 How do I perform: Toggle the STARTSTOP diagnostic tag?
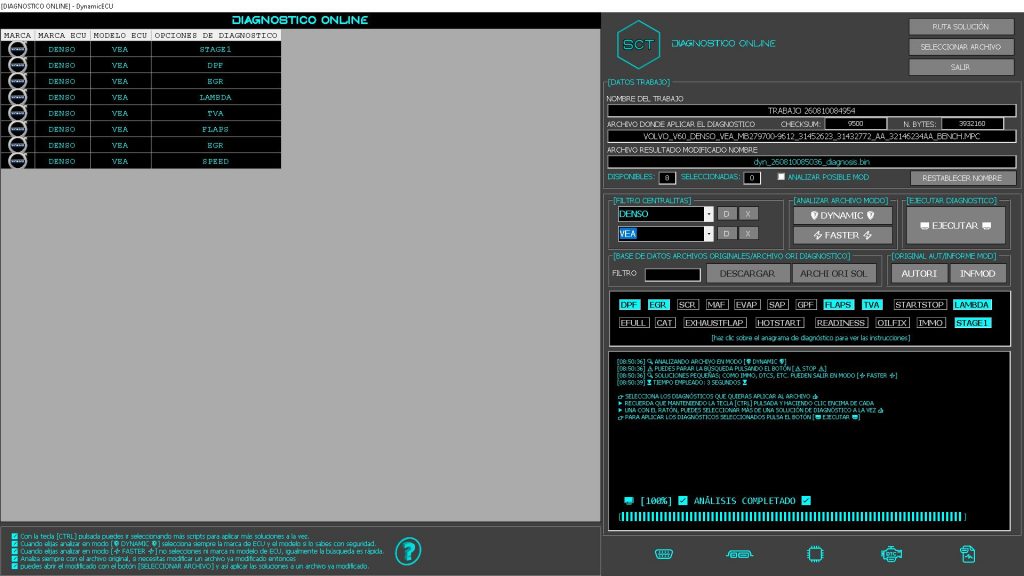pos(920,304)
